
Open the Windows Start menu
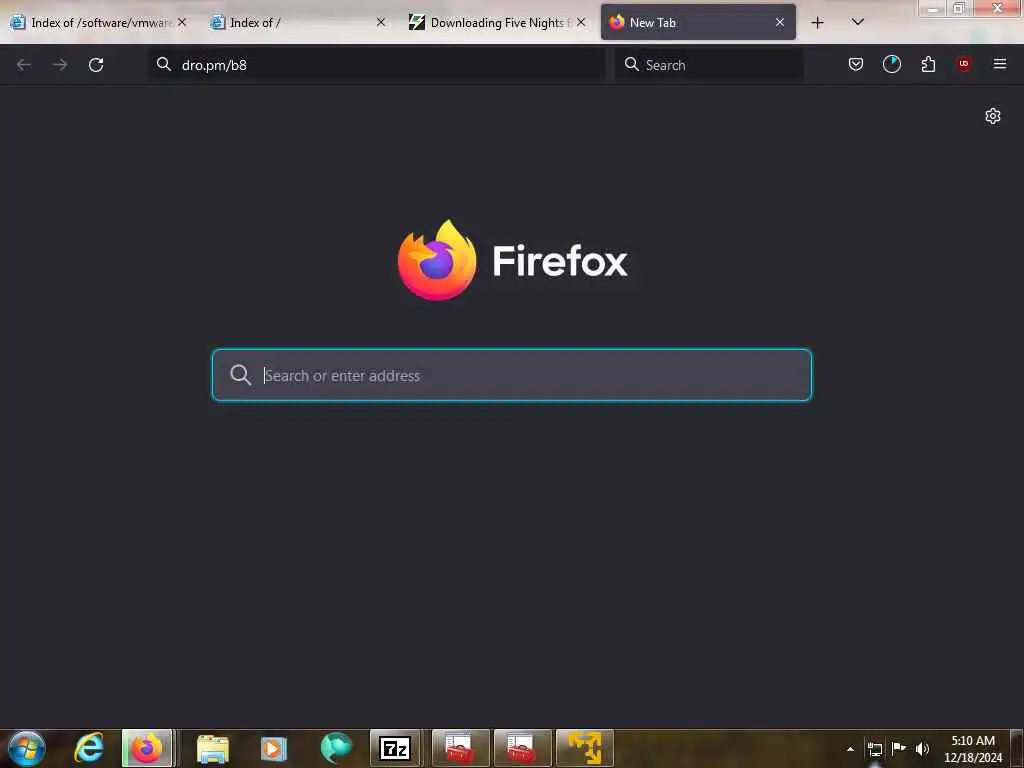27,748
